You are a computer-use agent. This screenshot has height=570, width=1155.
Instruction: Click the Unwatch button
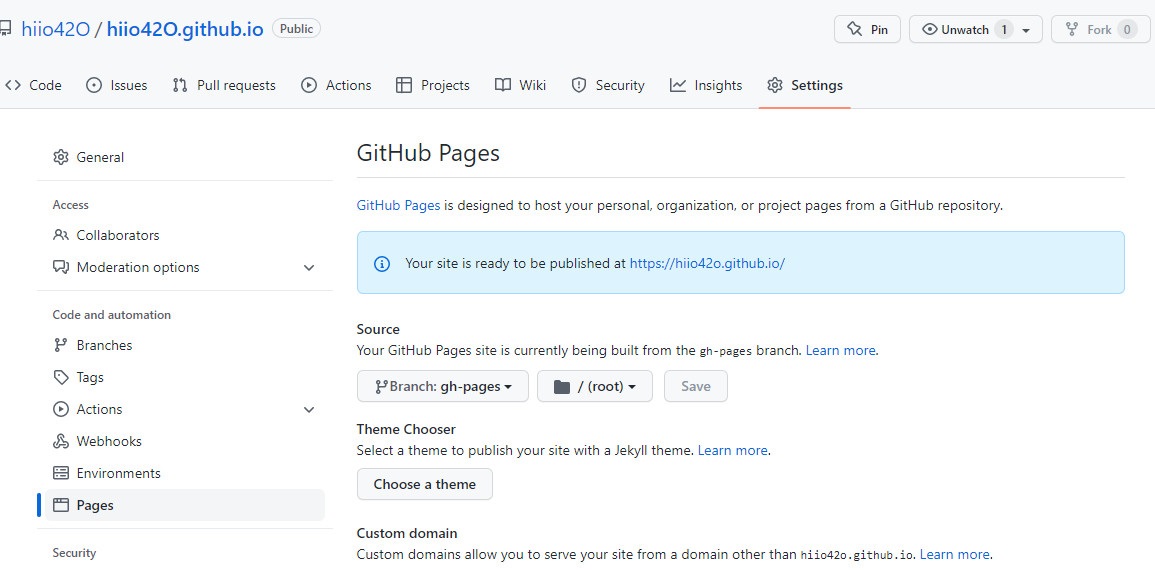pyautogui.click(x=975, y=29)
